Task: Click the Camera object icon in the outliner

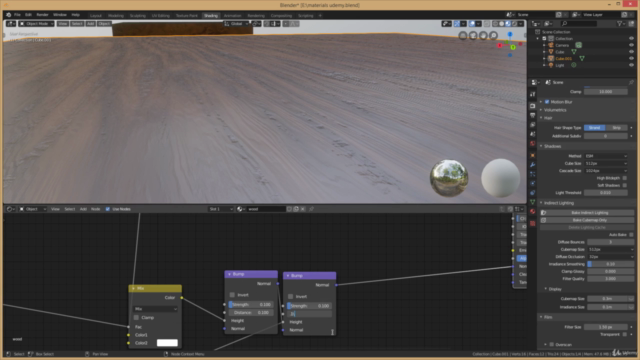Action: (551, 45)
